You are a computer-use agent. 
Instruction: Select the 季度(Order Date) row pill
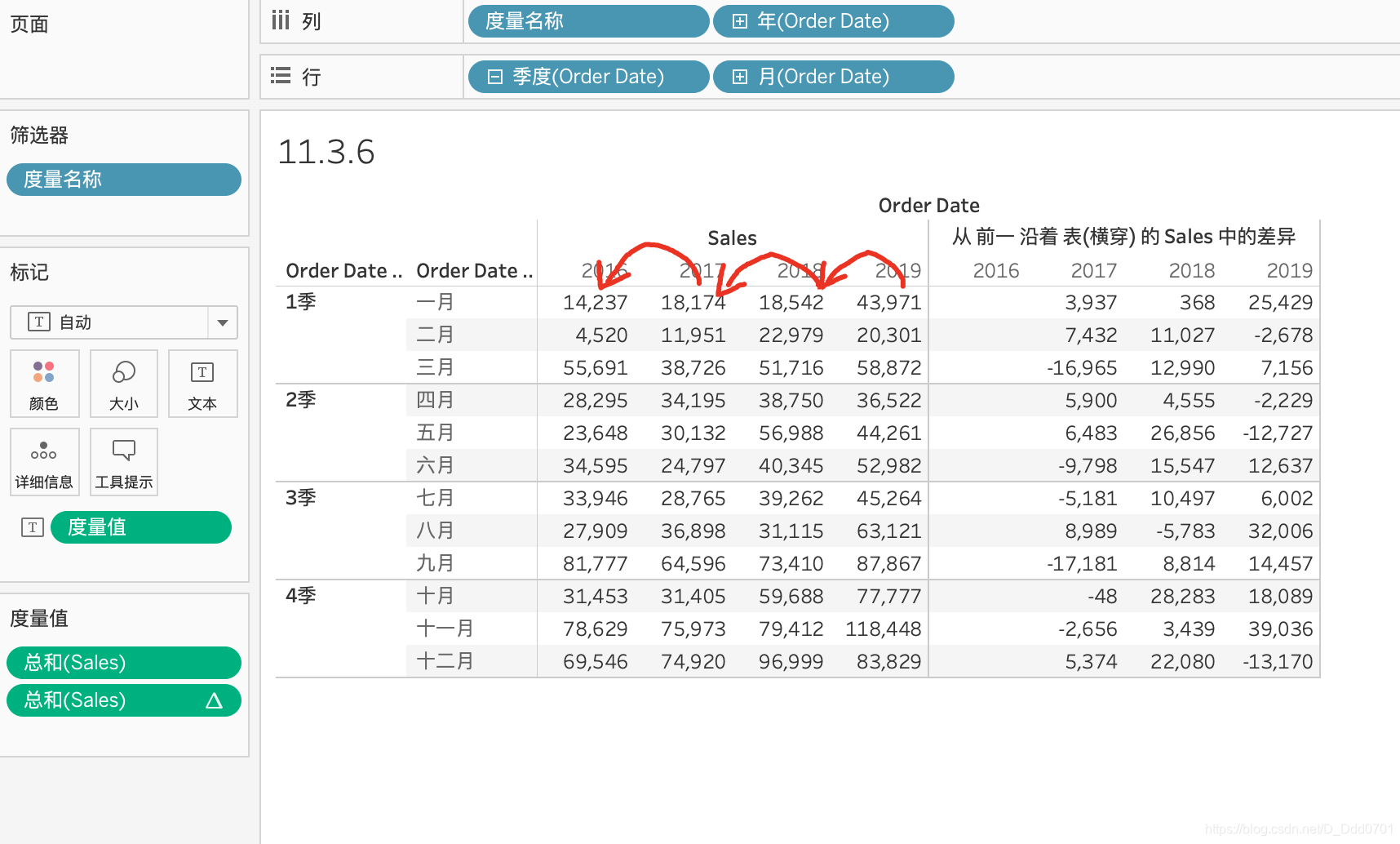click(x=588, y=77)
